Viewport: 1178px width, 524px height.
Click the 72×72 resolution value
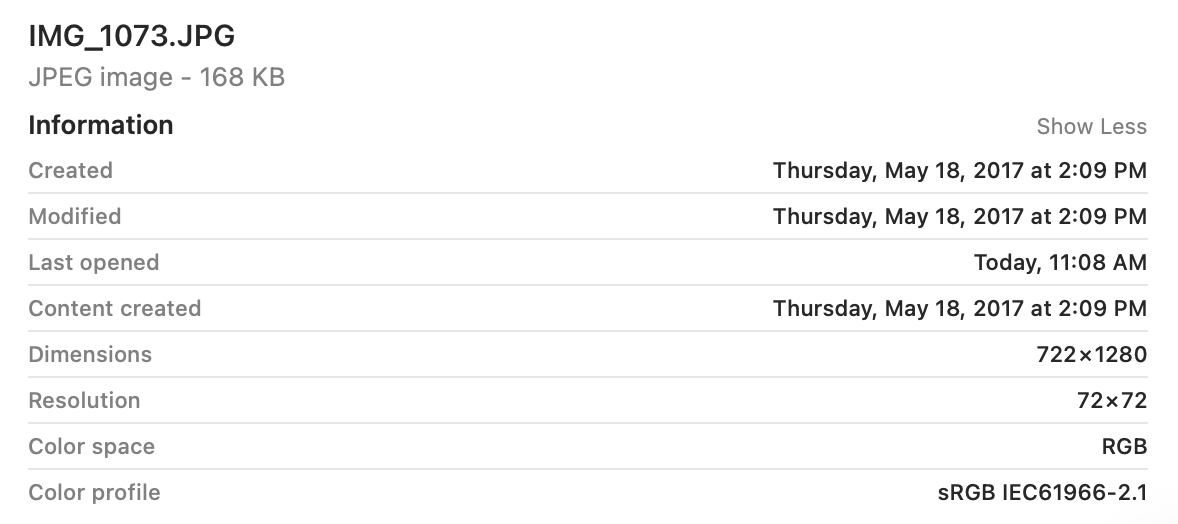(x=1112, y=400)
